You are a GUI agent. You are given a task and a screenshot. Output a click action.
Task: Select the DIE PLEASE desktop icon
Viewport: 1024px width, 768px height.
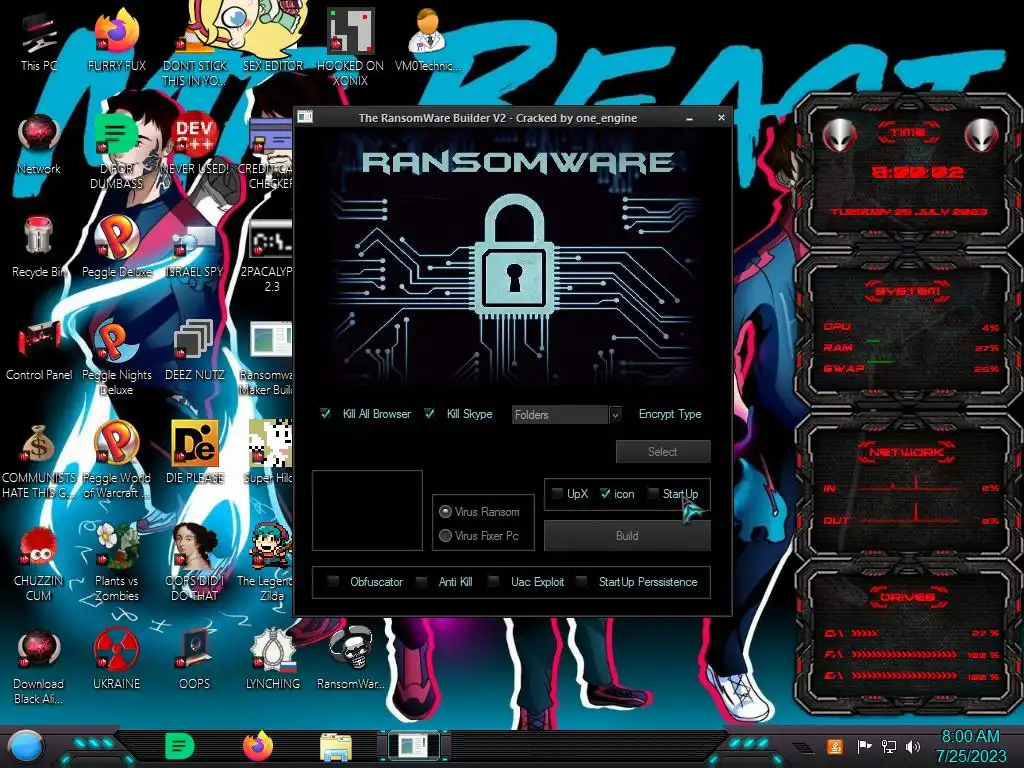[x=195, y=453]
